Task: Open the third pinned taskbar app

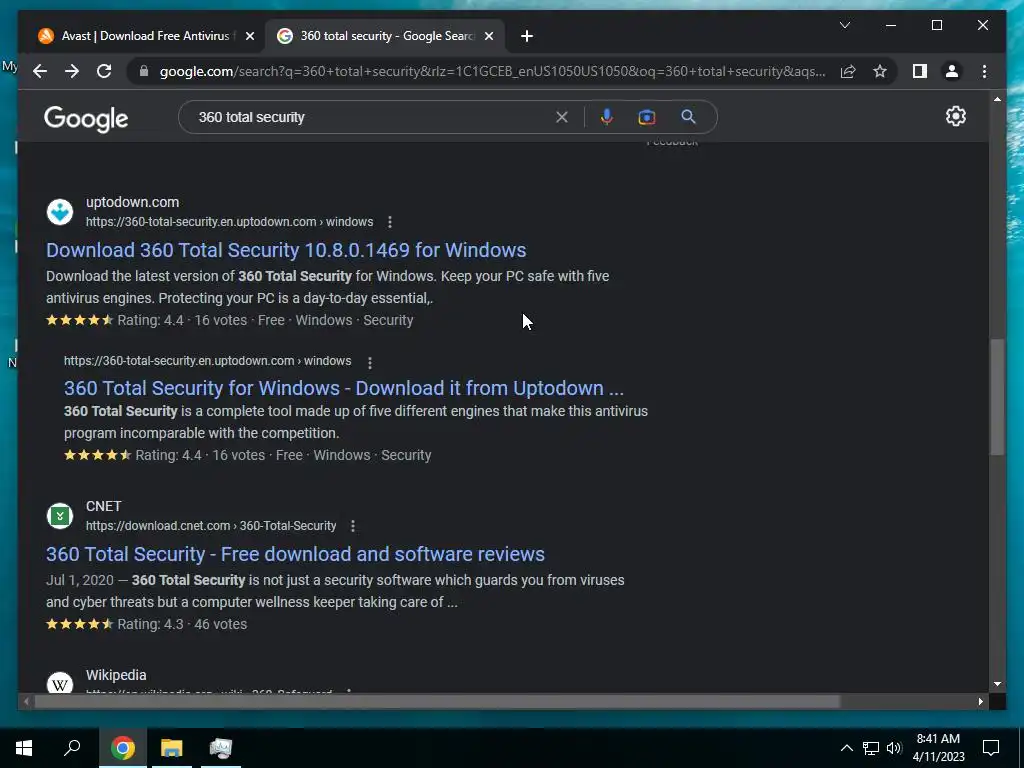Action: 221,748
